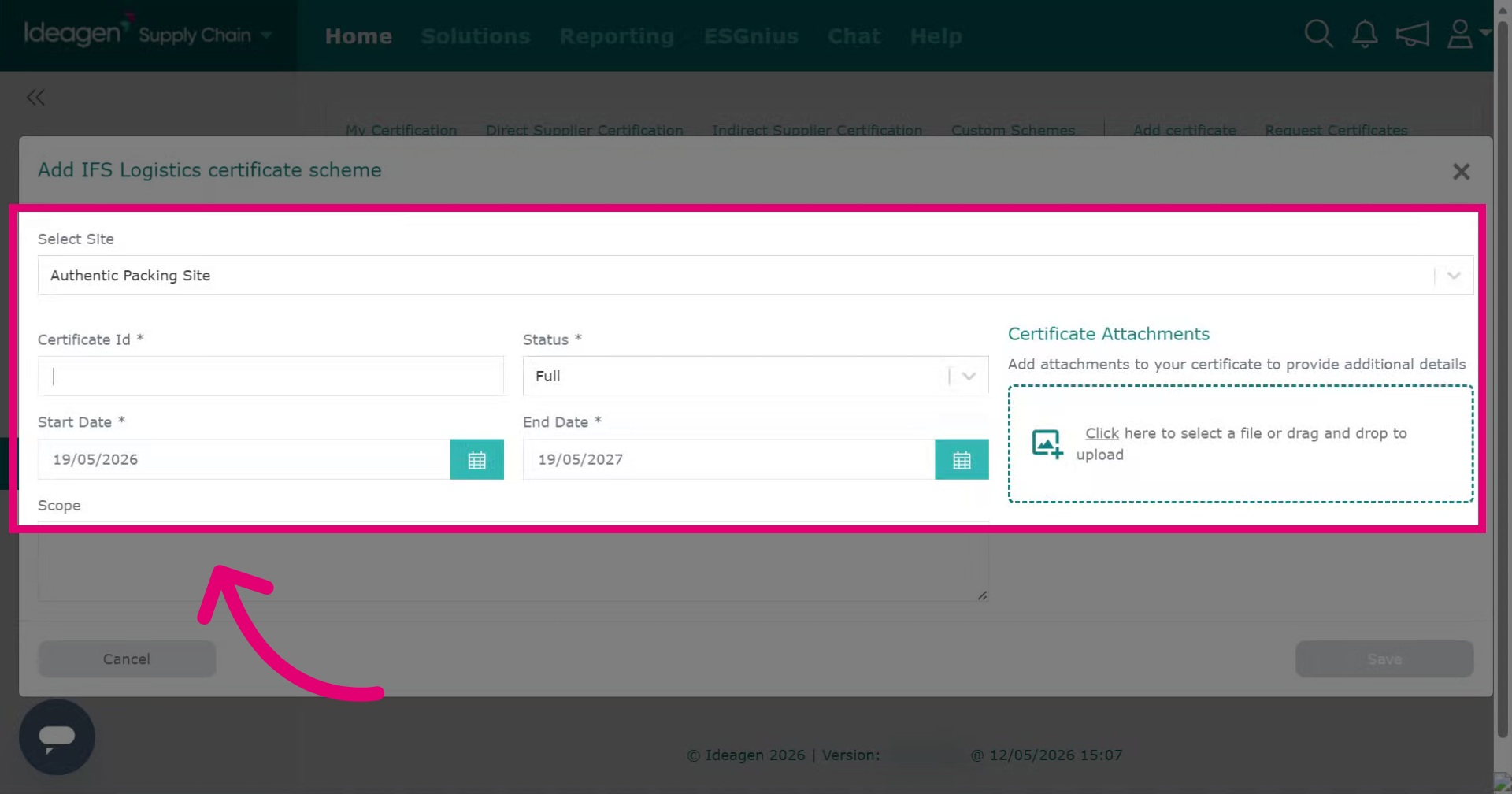1512x794 pixels.
Task: Focus the Certificate Id field
Action: coord(271,377)
